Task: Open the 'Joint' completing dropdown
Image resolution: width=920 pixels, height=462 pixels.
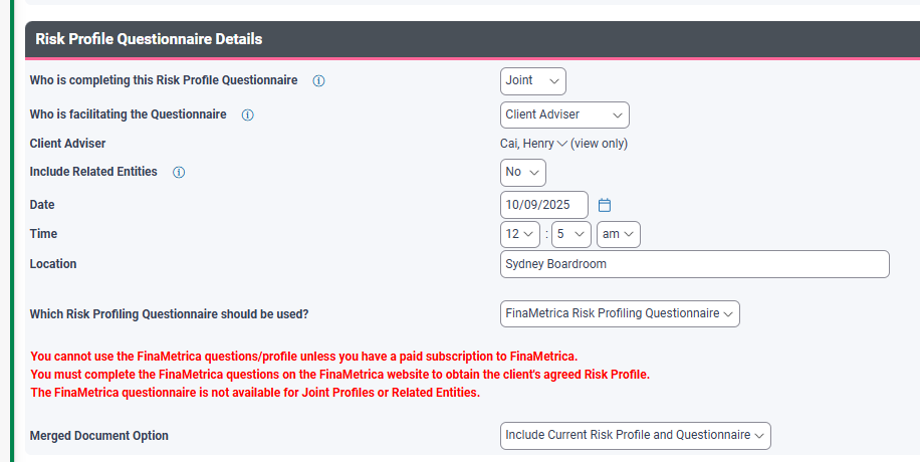Action: 533,81
